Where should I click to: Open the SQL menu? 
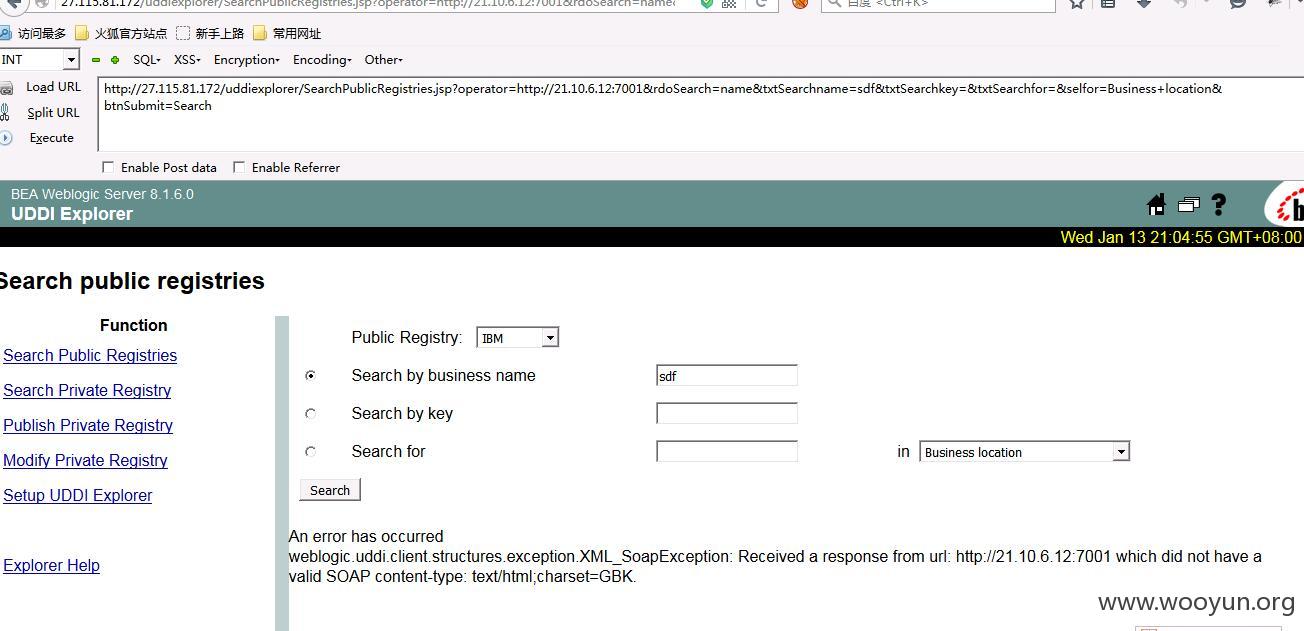tap(147, 60)
